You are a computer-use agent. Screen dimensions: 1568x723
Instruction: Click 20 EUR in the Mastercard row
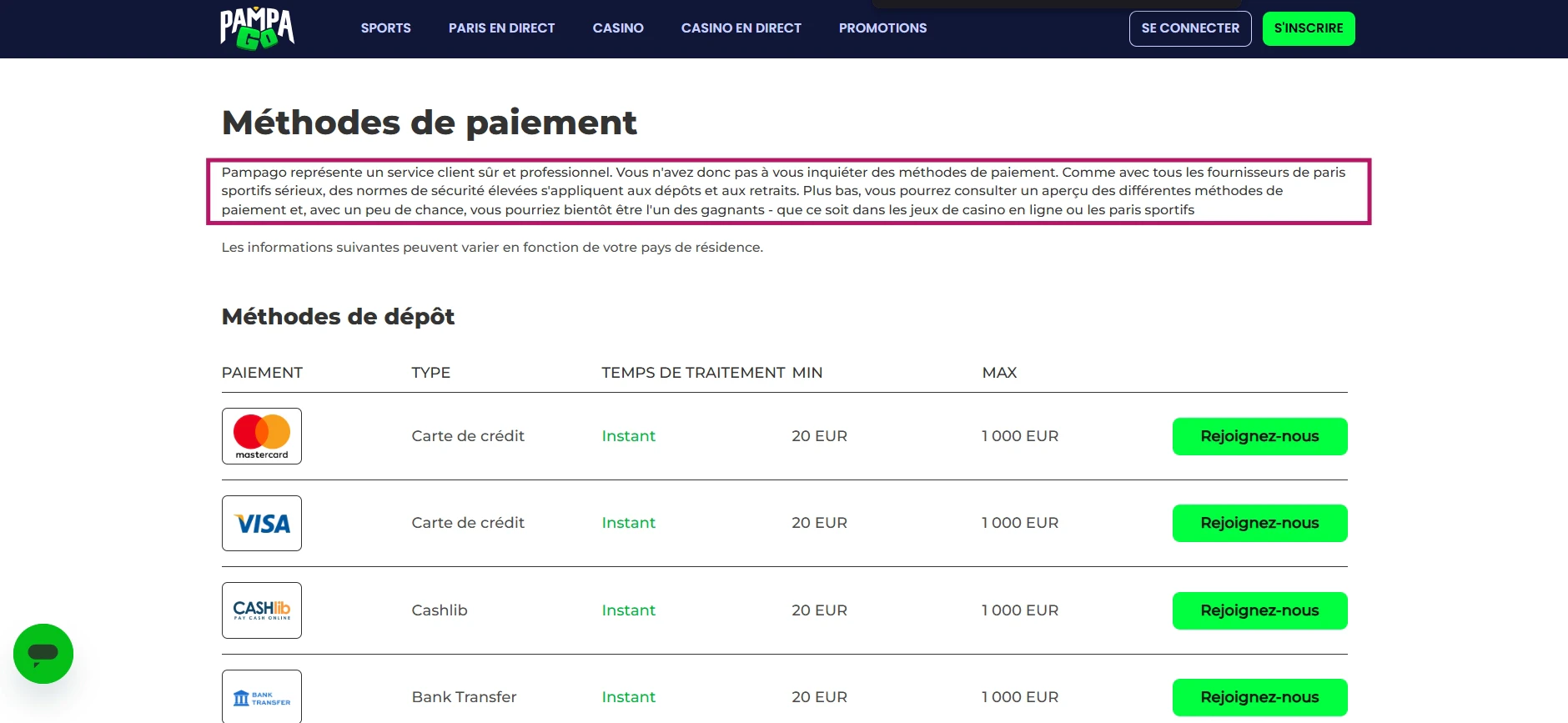819,436
